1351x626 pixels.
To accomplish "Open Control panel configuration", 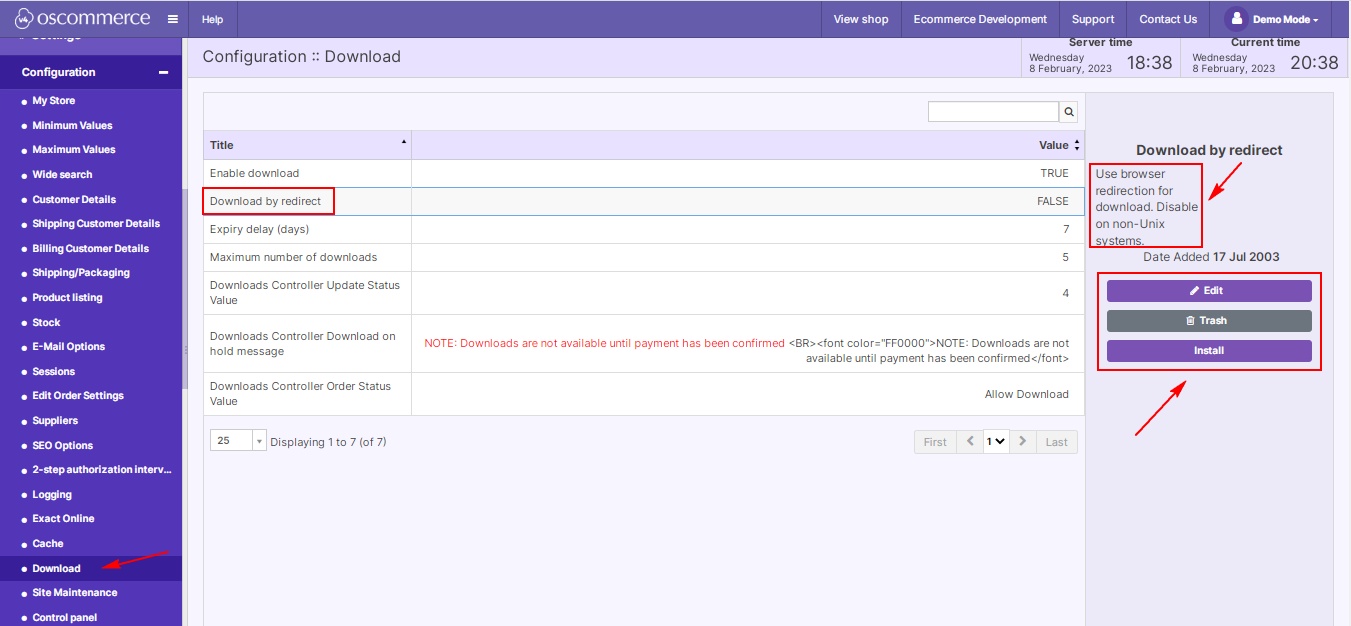I will point(65,618).
